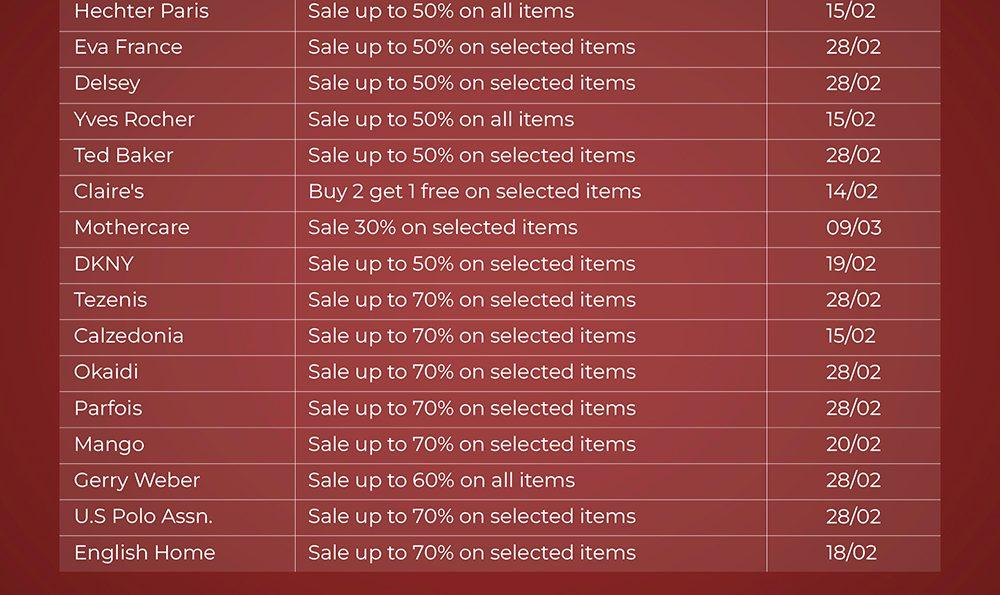Click the Mothercare brand name
1000x595 pixels.
(131, 227)
